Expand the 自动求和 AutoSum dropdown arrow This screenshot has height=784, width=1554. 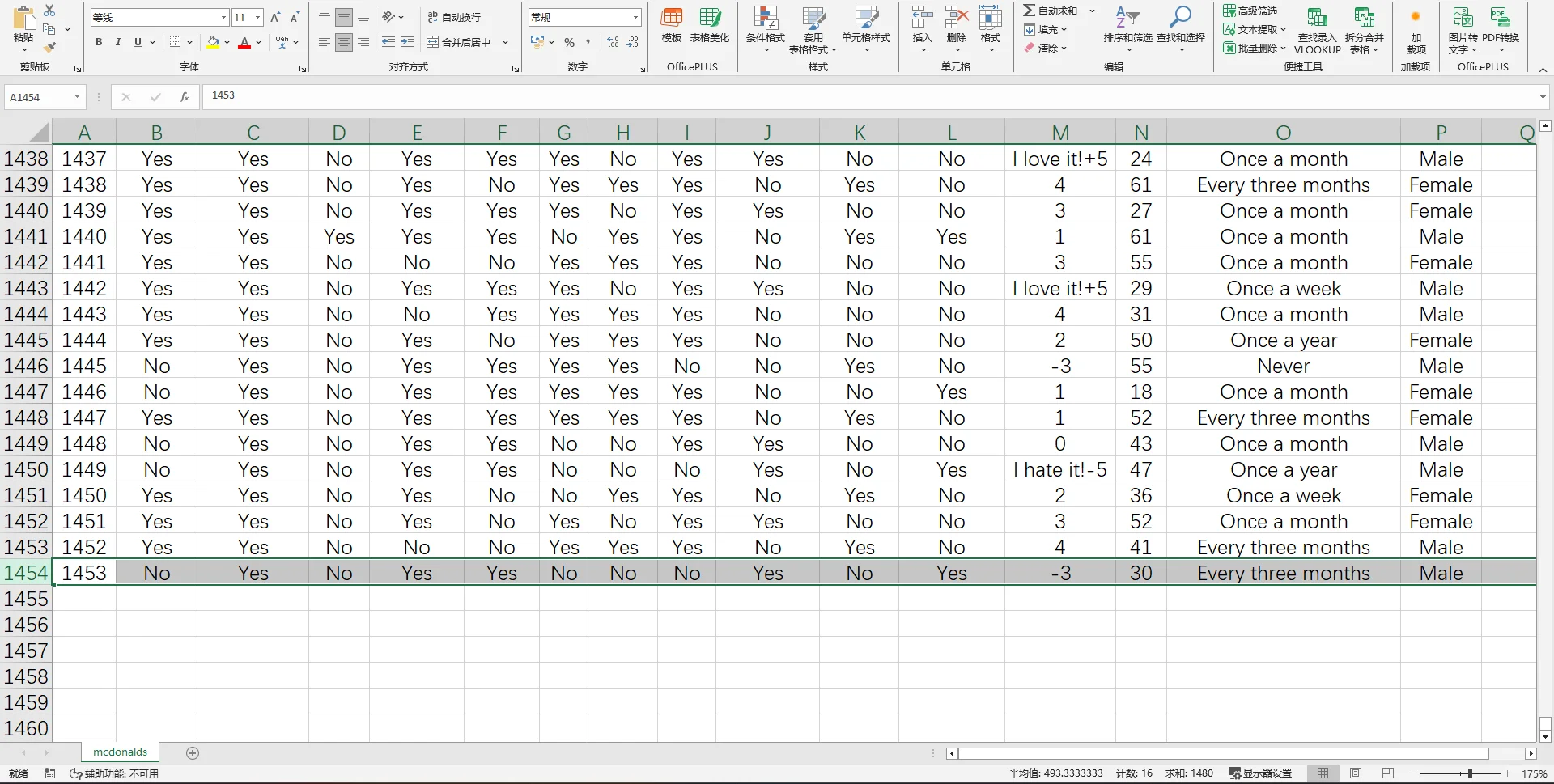pyautogui.click(x=1092, y=11)
